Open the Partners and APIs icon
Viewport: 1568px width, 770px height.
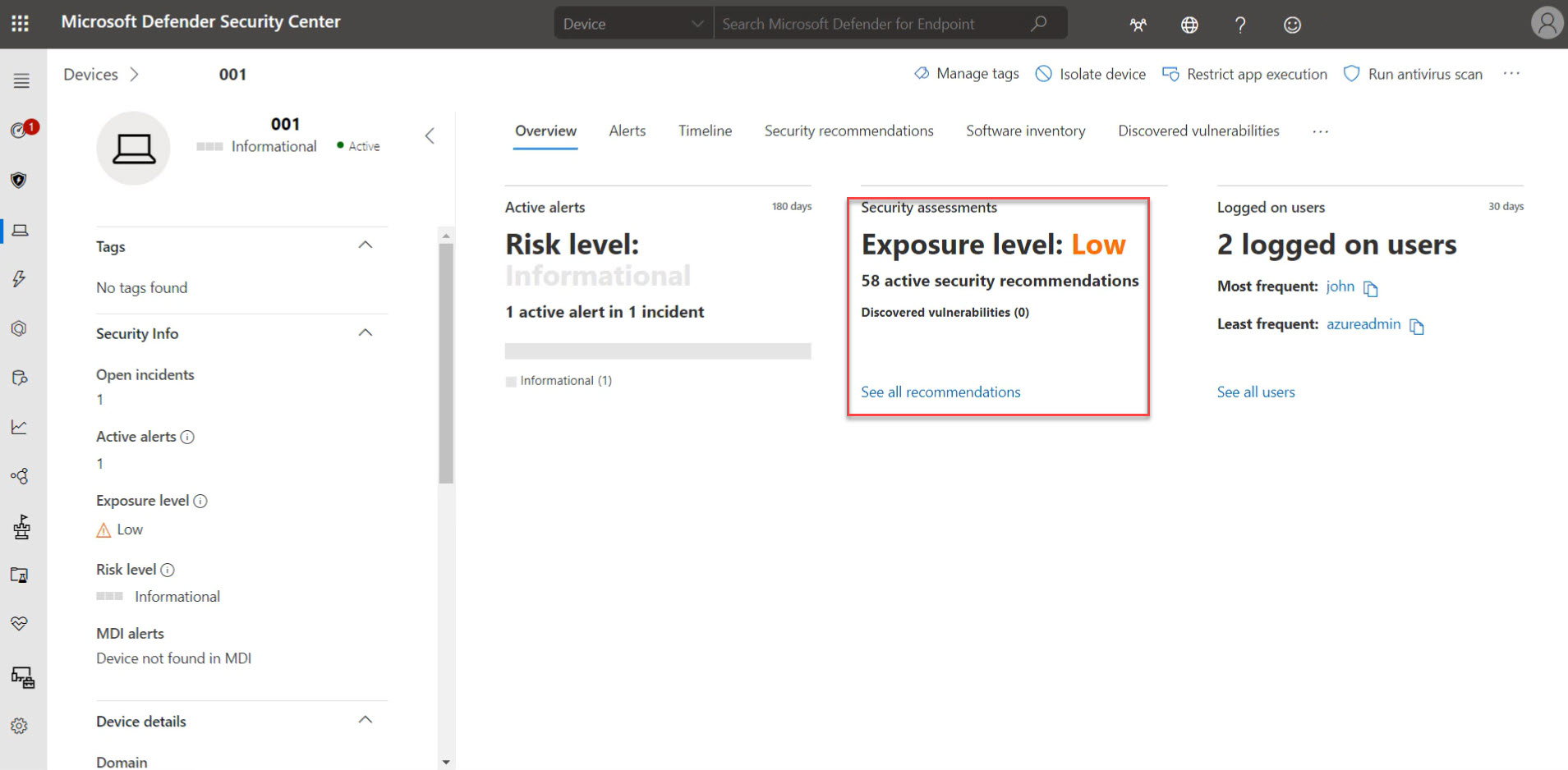(20, 476)
